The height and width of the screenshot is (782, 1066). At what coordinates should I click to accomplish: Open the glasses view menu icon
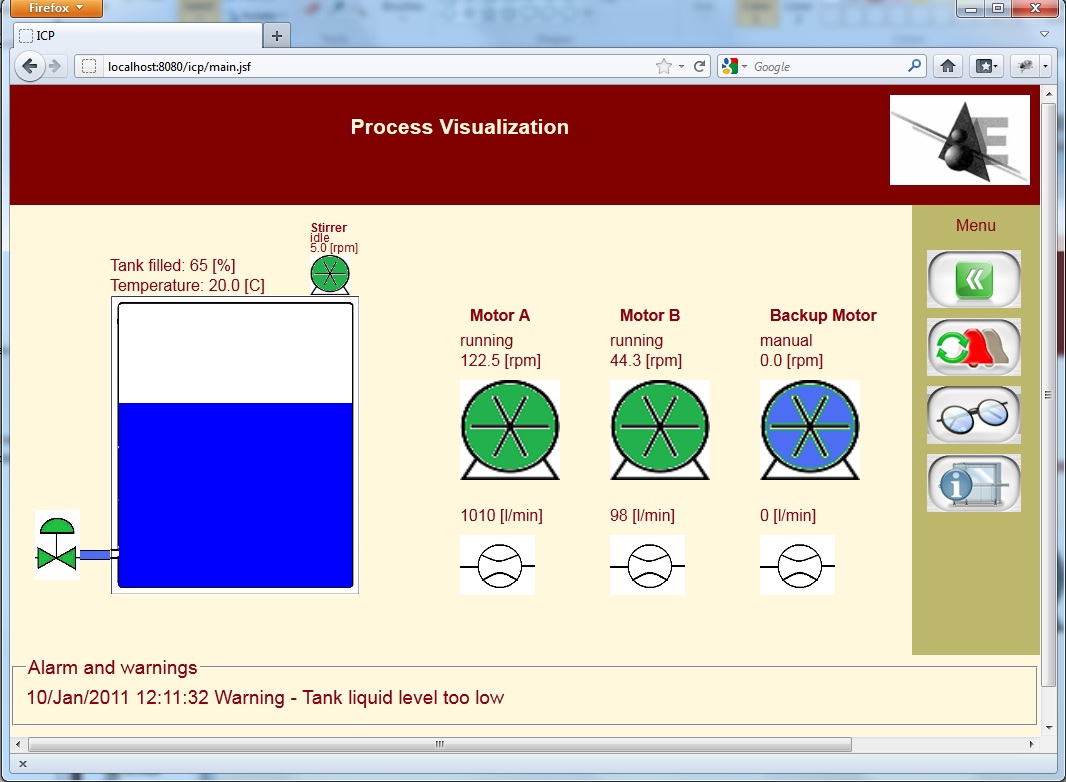pos(974,415)
